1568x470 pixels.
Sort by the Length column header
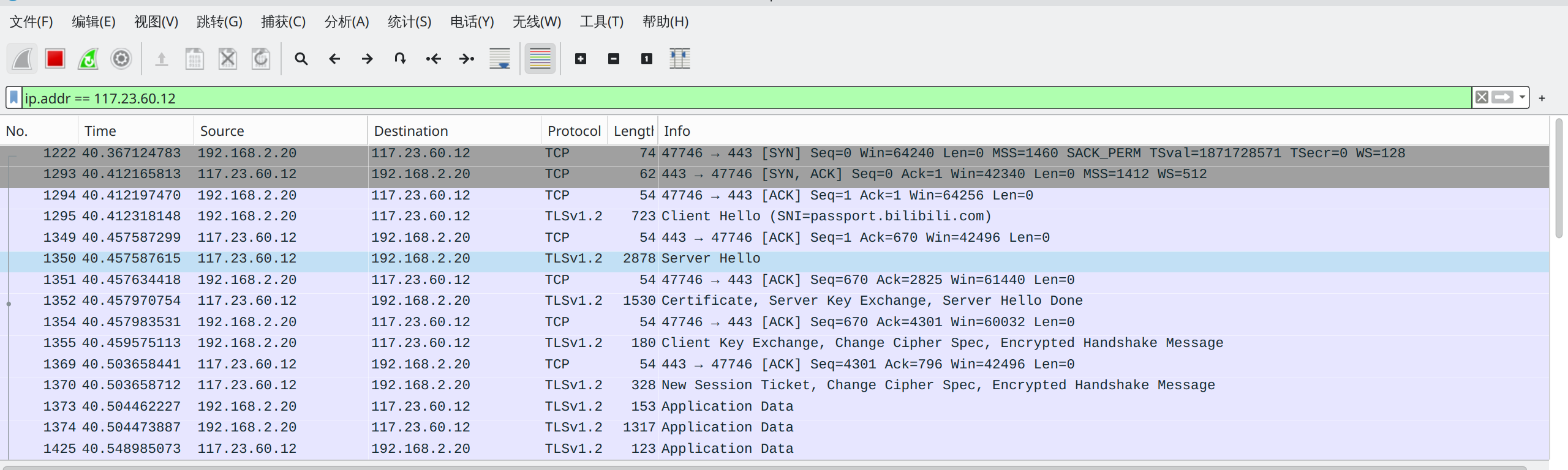633,131
